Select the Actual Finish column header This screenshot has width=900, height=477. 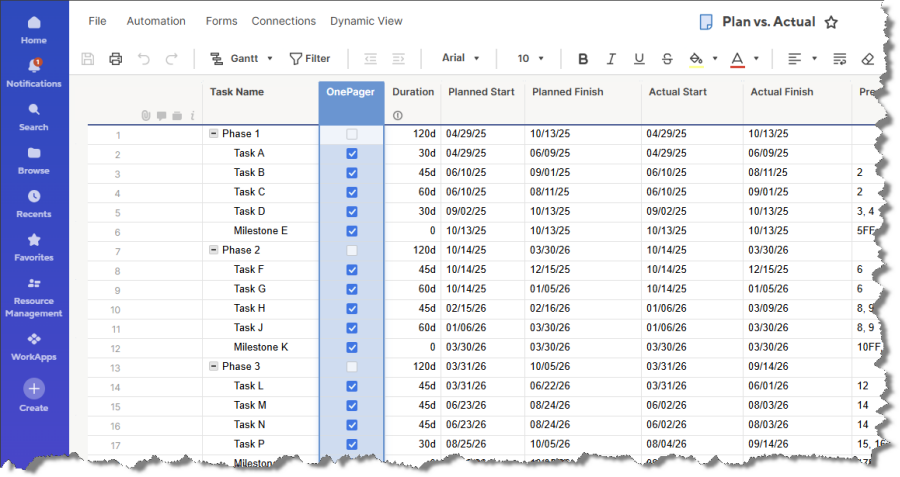(x=797, y=103)
